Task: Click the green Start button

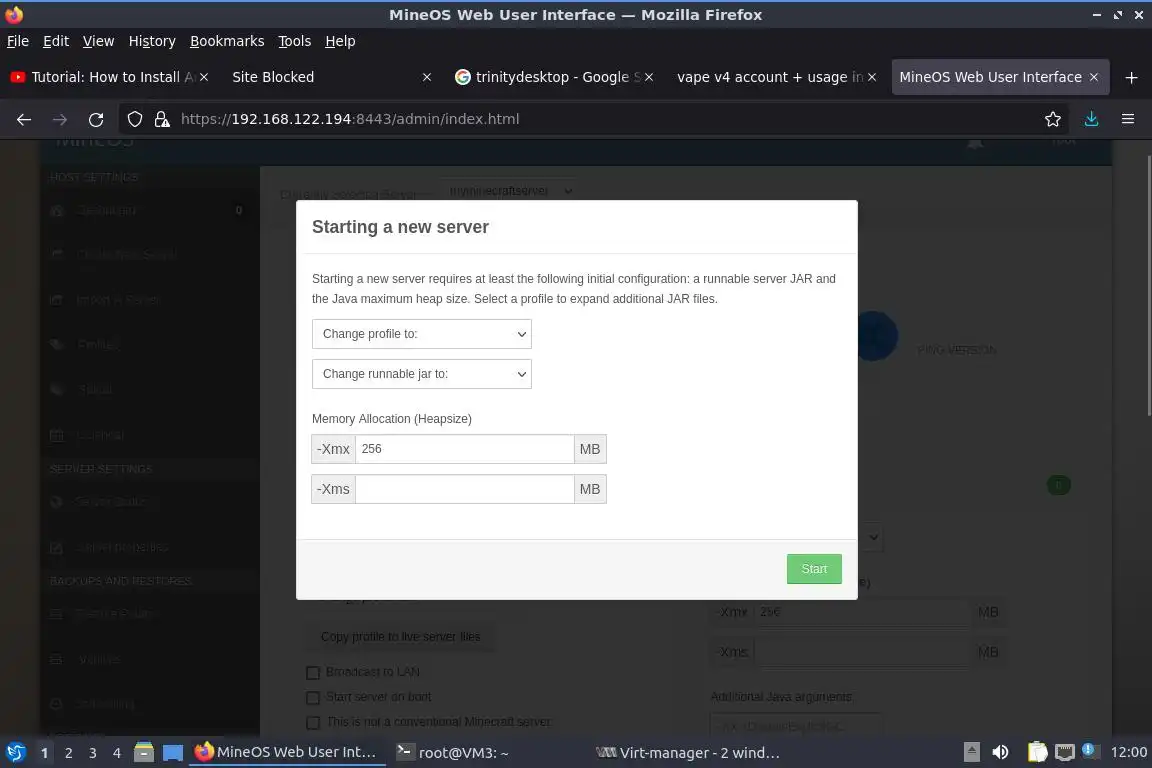Action: [x=813, y=569]
